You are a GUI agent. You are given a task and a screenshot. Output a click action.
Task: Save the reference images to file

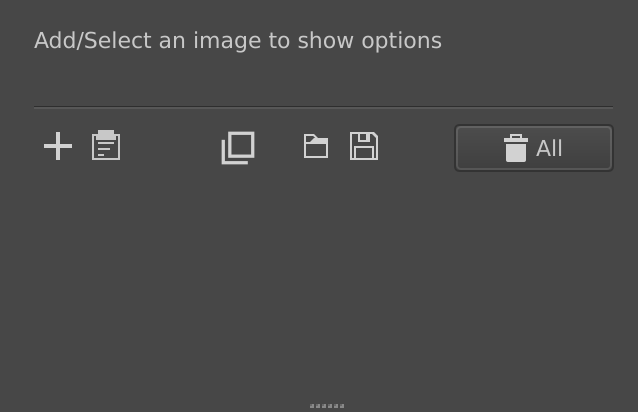(364, 146)
